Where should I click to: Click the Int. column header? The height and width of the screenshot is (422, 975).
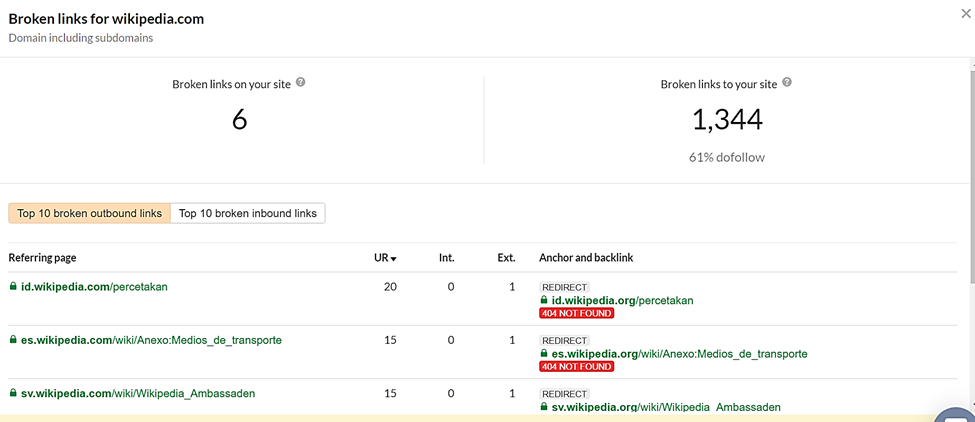tap(446, 257)
